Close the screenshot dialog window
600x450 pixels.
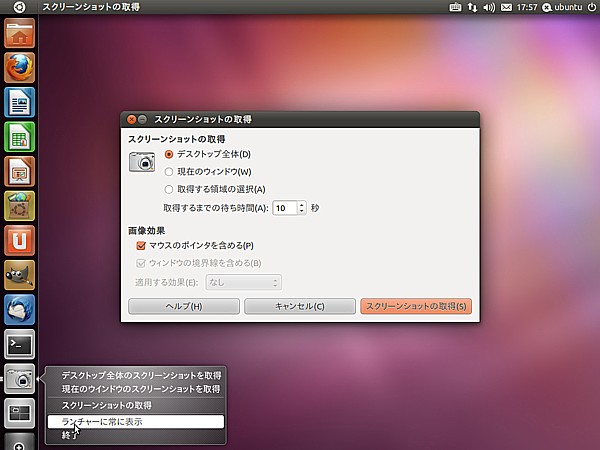(x=131, y=119)
